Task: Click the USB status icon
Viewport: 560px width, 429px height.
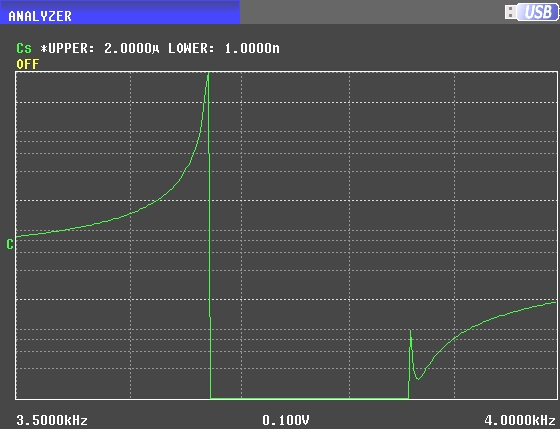Action: pyautogui.click(x=531, y=12)
